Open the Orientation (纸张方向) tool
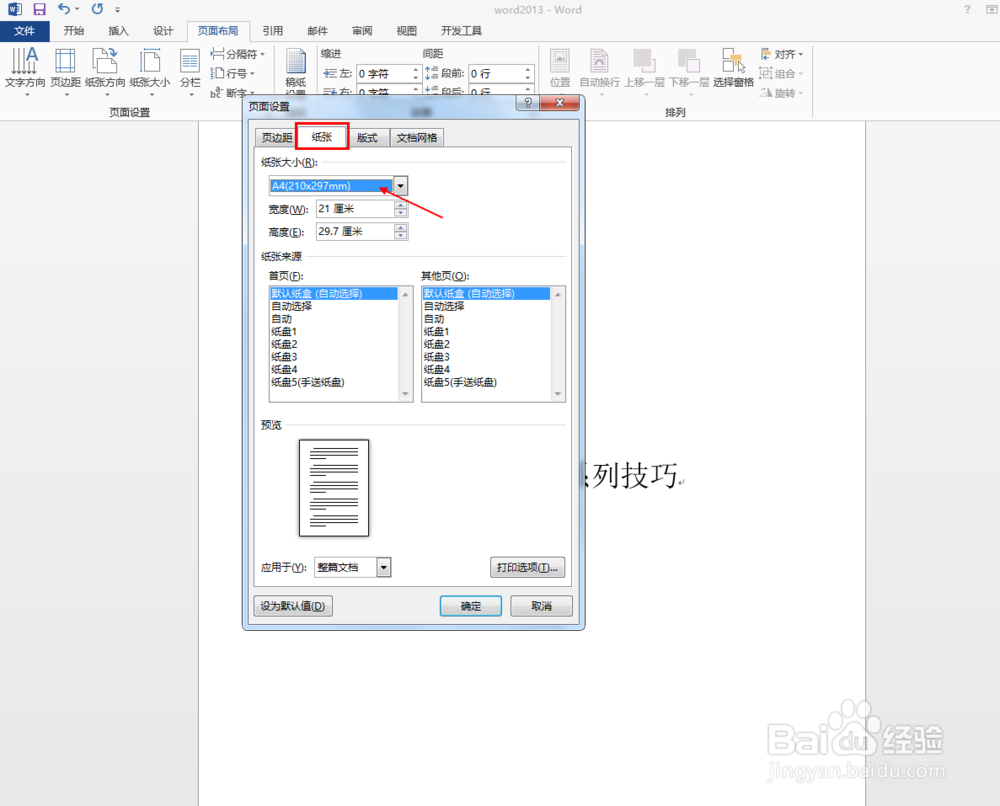The width and height of the screenshot is (1000, 806). tap(105, 71)
